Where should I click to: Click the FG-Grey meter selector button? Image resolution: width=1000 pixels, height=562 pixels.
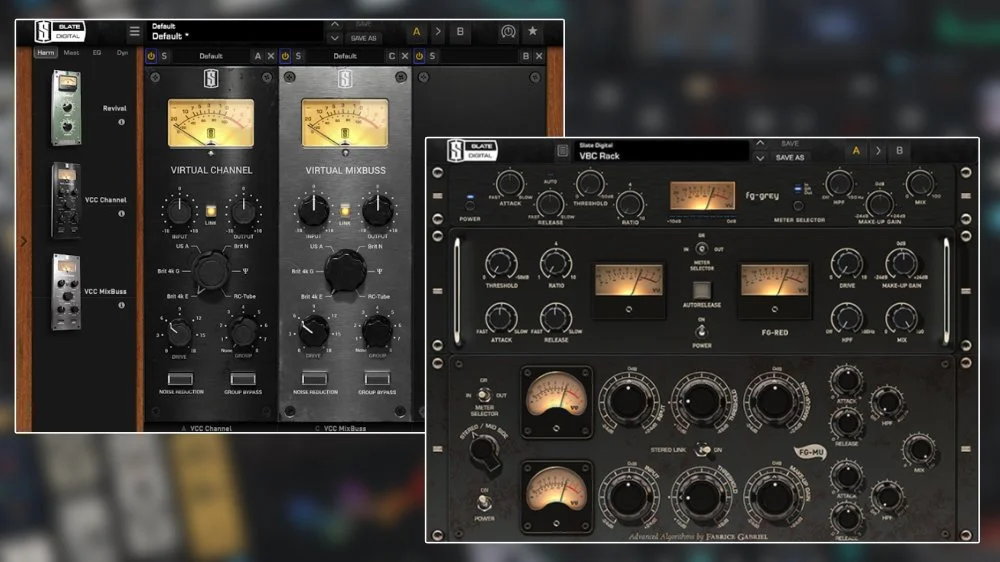click(x=798, y=205)
